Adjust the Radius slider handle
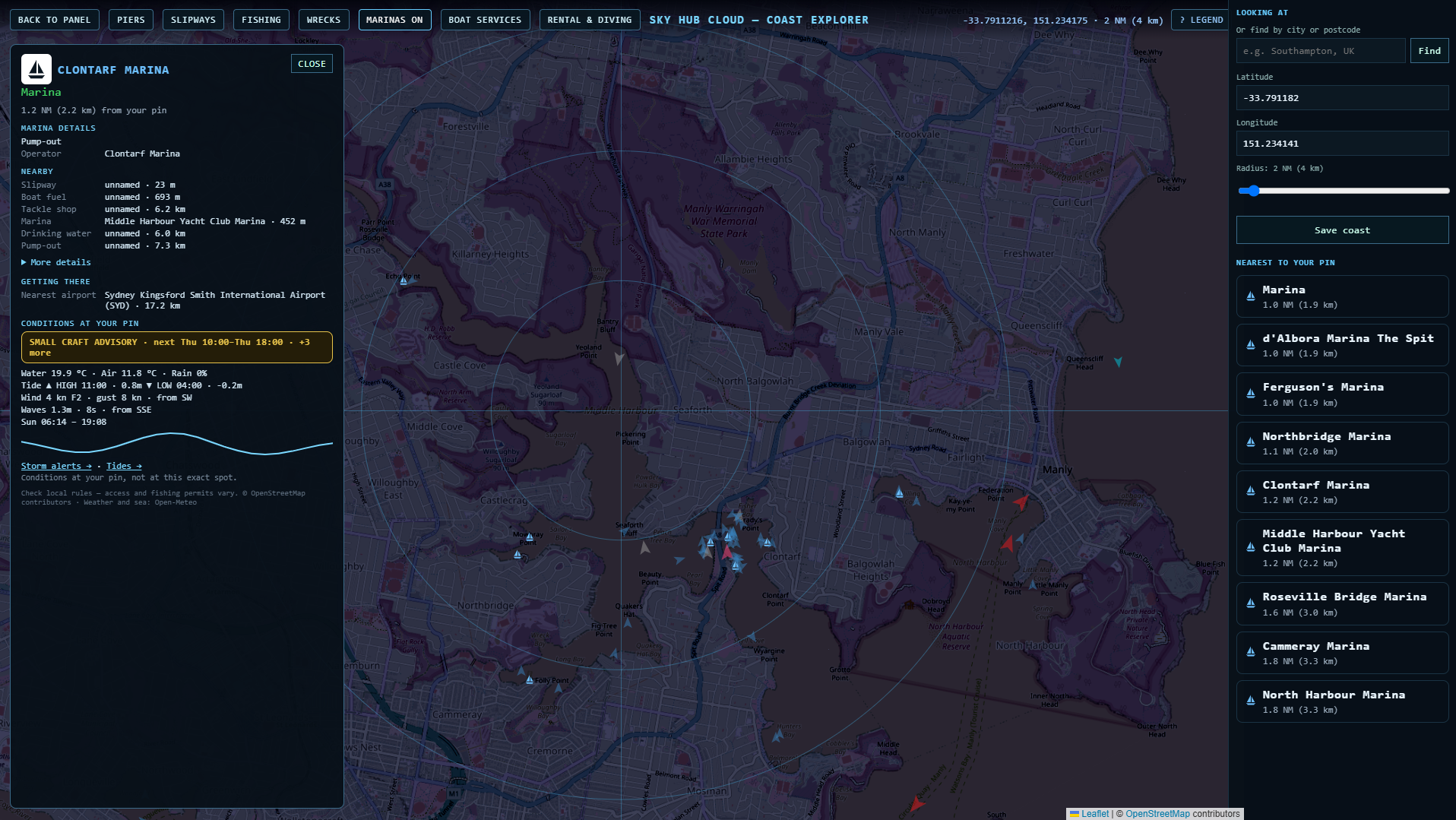The width and height of the screenshot is (1456, 820). [1253, 191]
